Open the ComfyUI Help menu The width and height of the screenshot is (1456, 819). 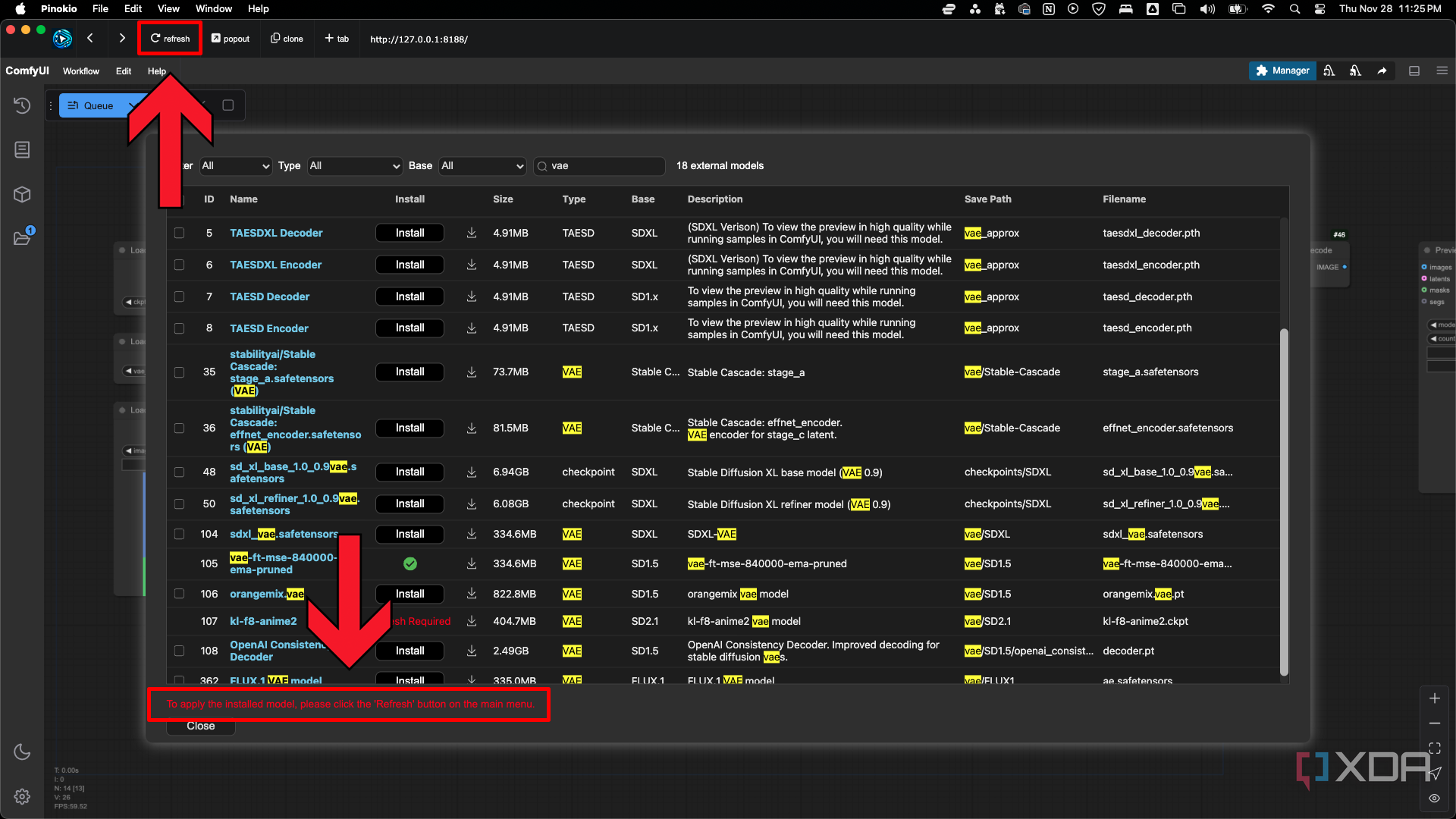[156, 71]
